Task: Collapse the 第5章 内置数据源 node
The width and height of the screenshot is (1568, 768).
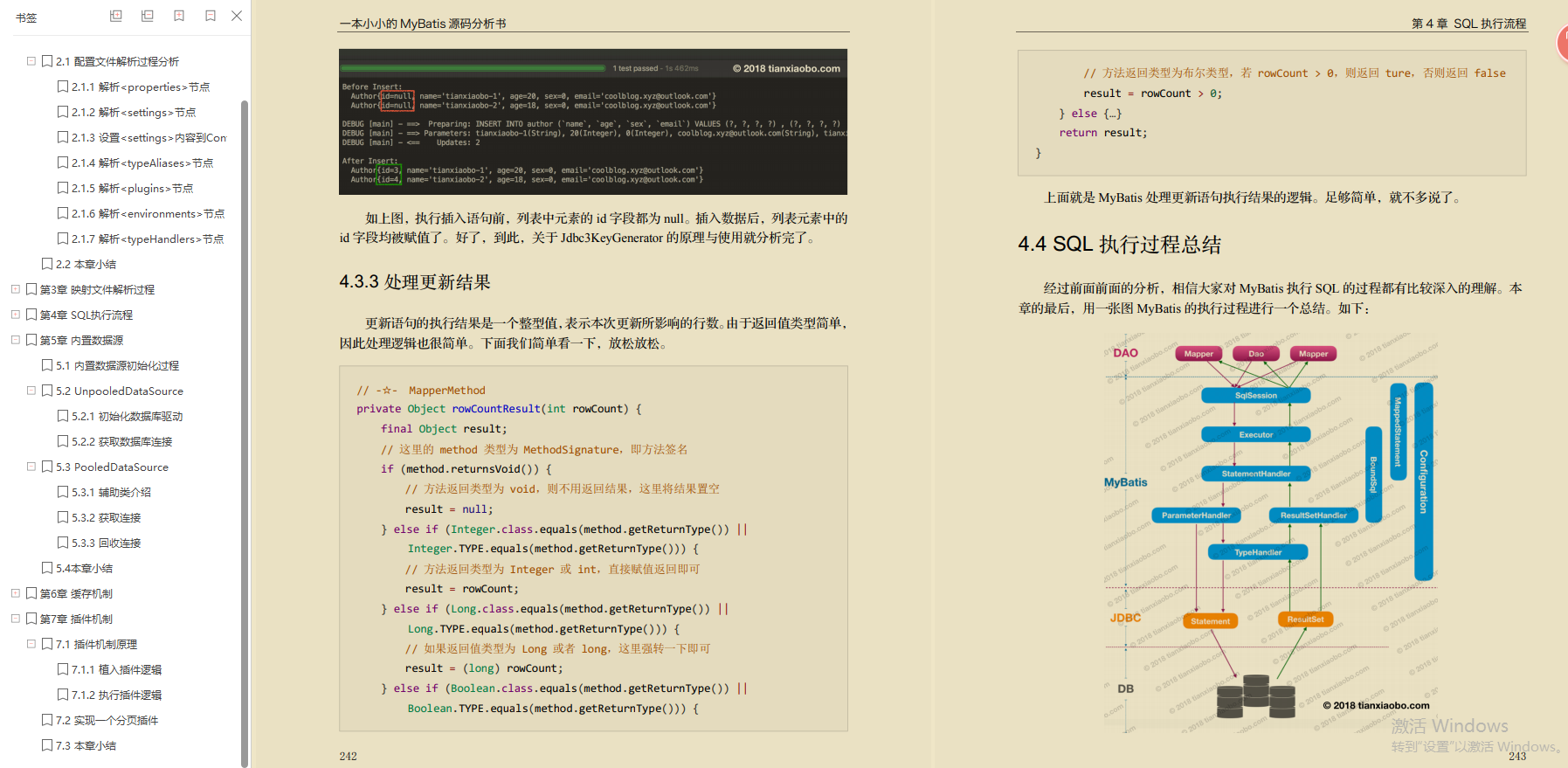Action: [16, 340]
